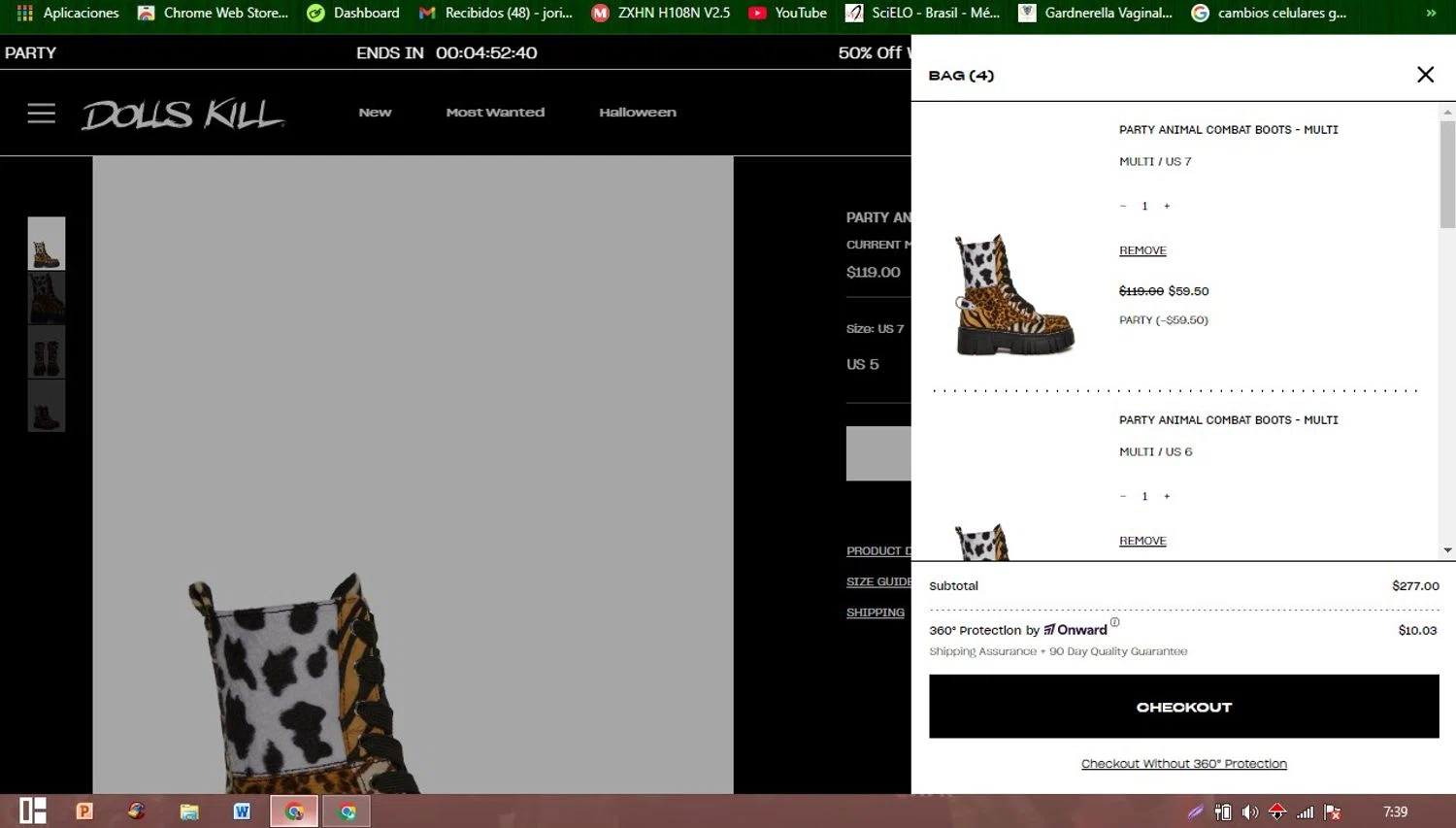Switch to the first Chrome taskbar window

pyautogui.click(x=294, y=811)
